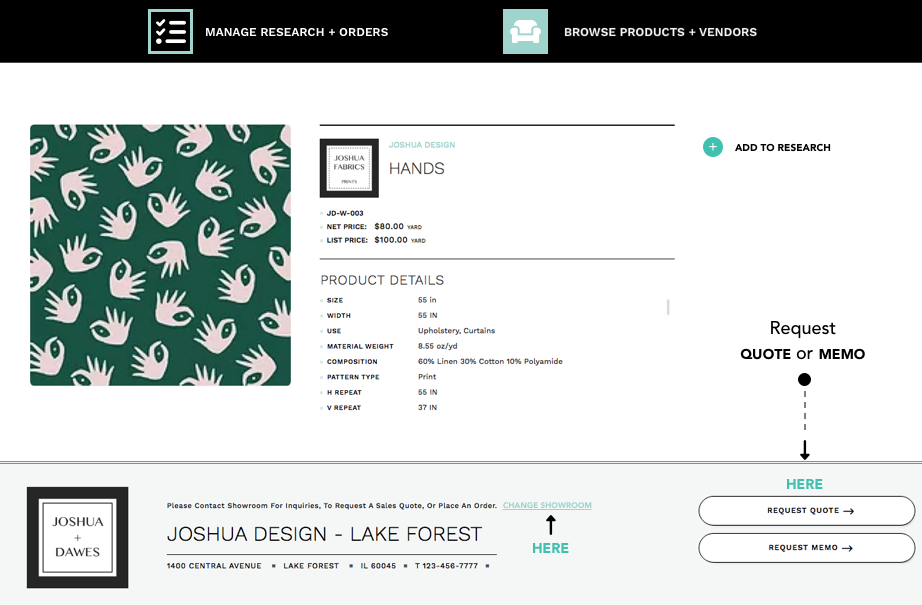
Task: Click the checklist icon for Manage Research
Action: tap(171, 32)
